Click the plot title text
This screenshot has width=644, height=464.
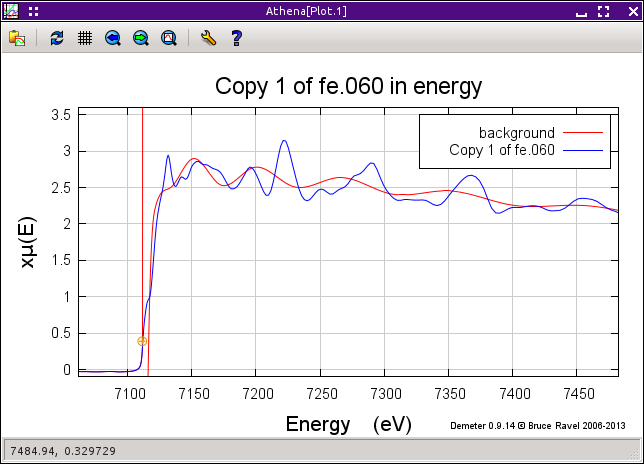[349, 87]
